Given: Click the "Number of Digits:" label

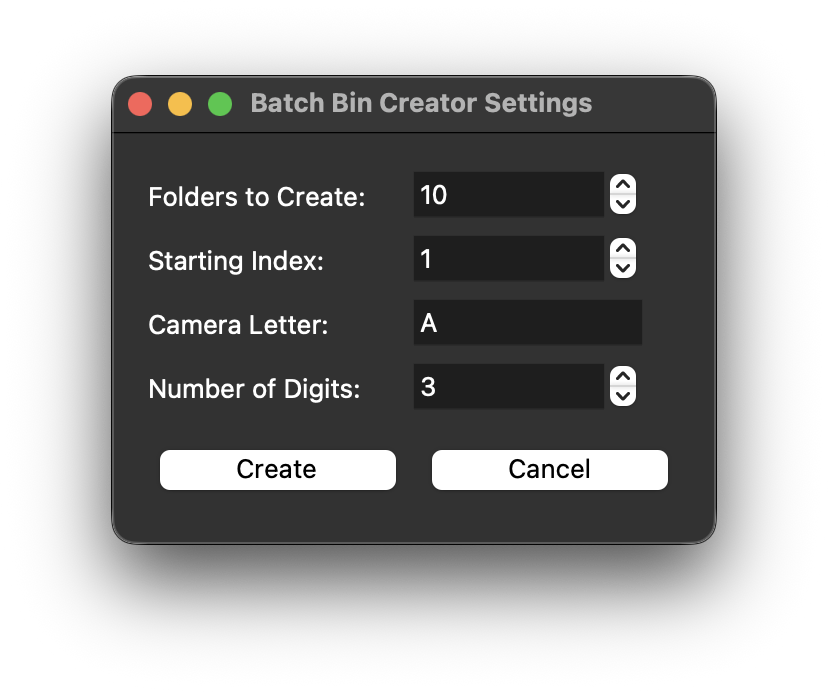Looking at the screenshot, I should point(254,389).
